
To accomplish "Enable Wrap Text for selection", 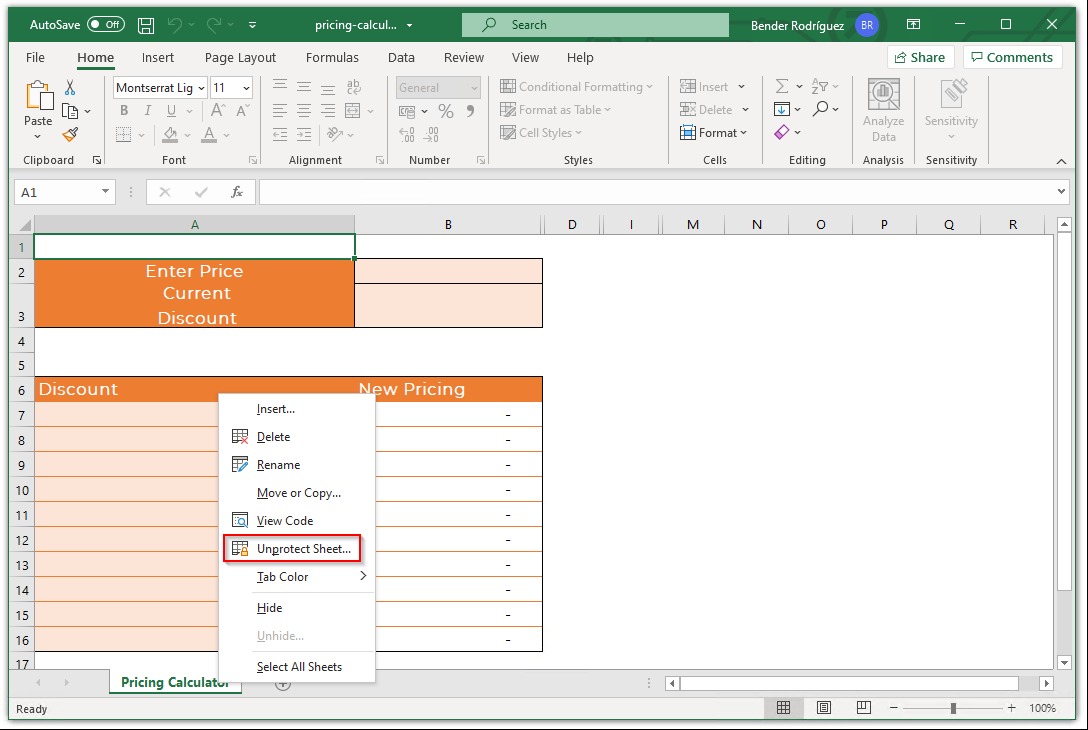I will (x=354, y=87).
